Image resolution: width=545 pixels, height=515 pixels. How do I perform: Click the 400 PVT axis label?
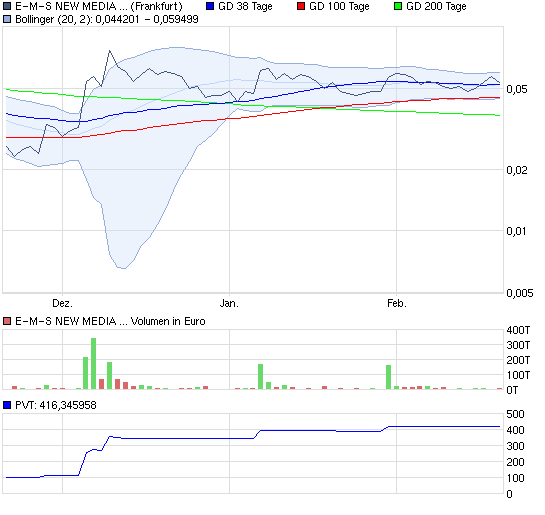[515, 430]
